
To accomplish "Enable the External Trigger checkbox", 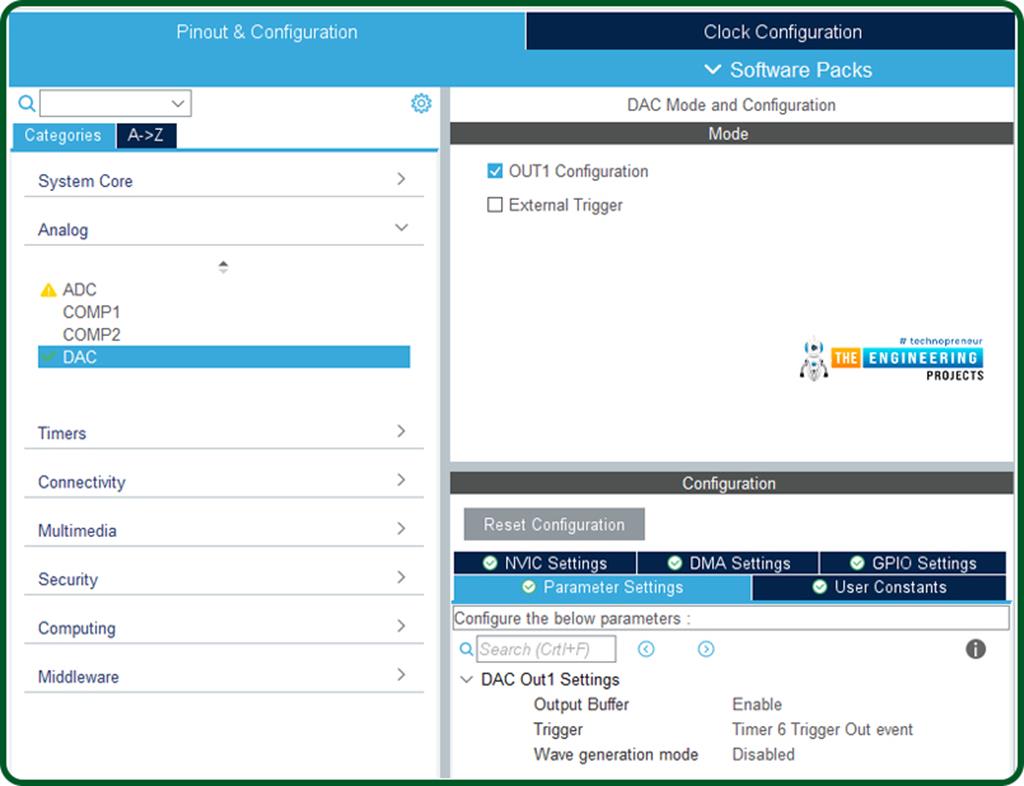I will [x=495, y=205].
